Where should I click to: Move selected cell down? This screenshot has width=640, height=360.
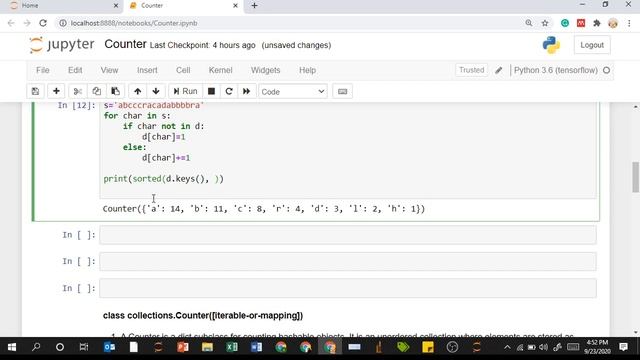156,91
